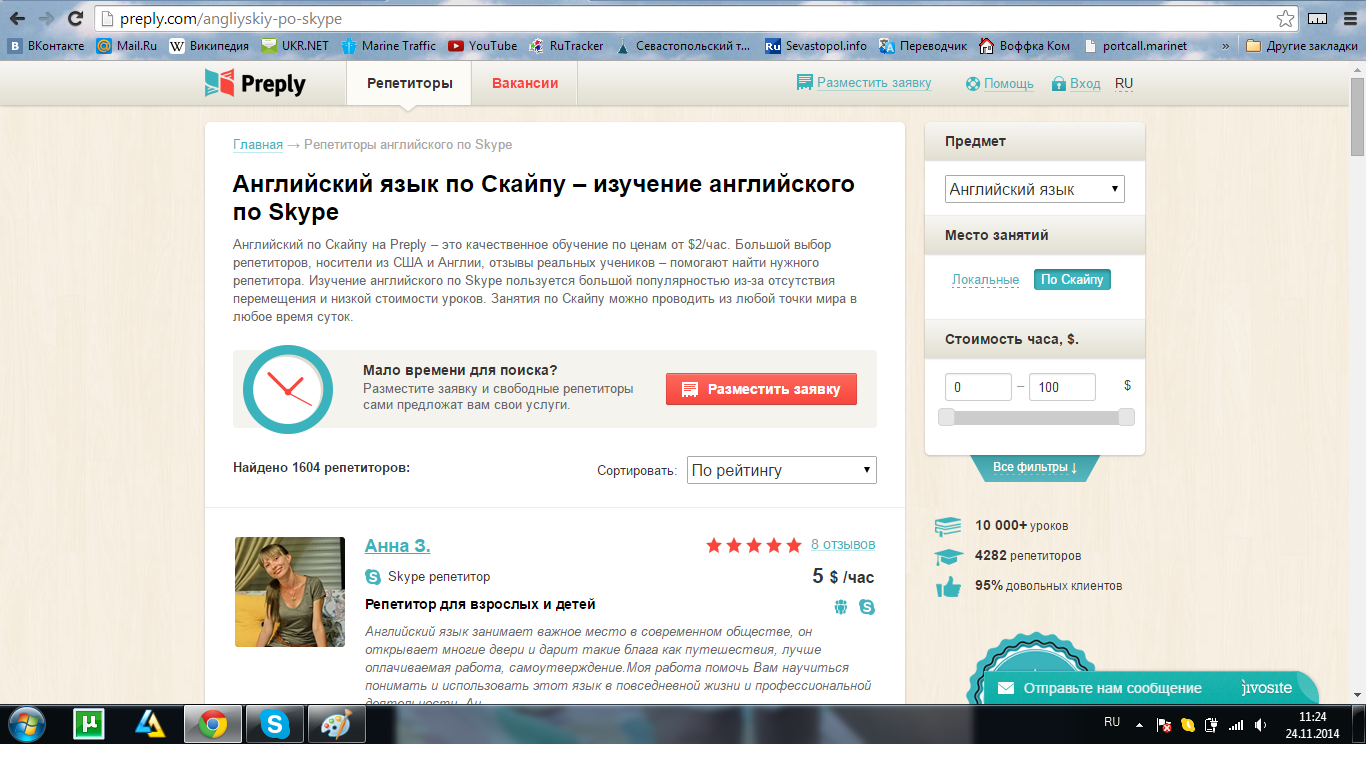The width and height of the screenshot is (1366, 768).
Task: Click Разместить заявку link in the header
Action: click(x=864, y=83)
